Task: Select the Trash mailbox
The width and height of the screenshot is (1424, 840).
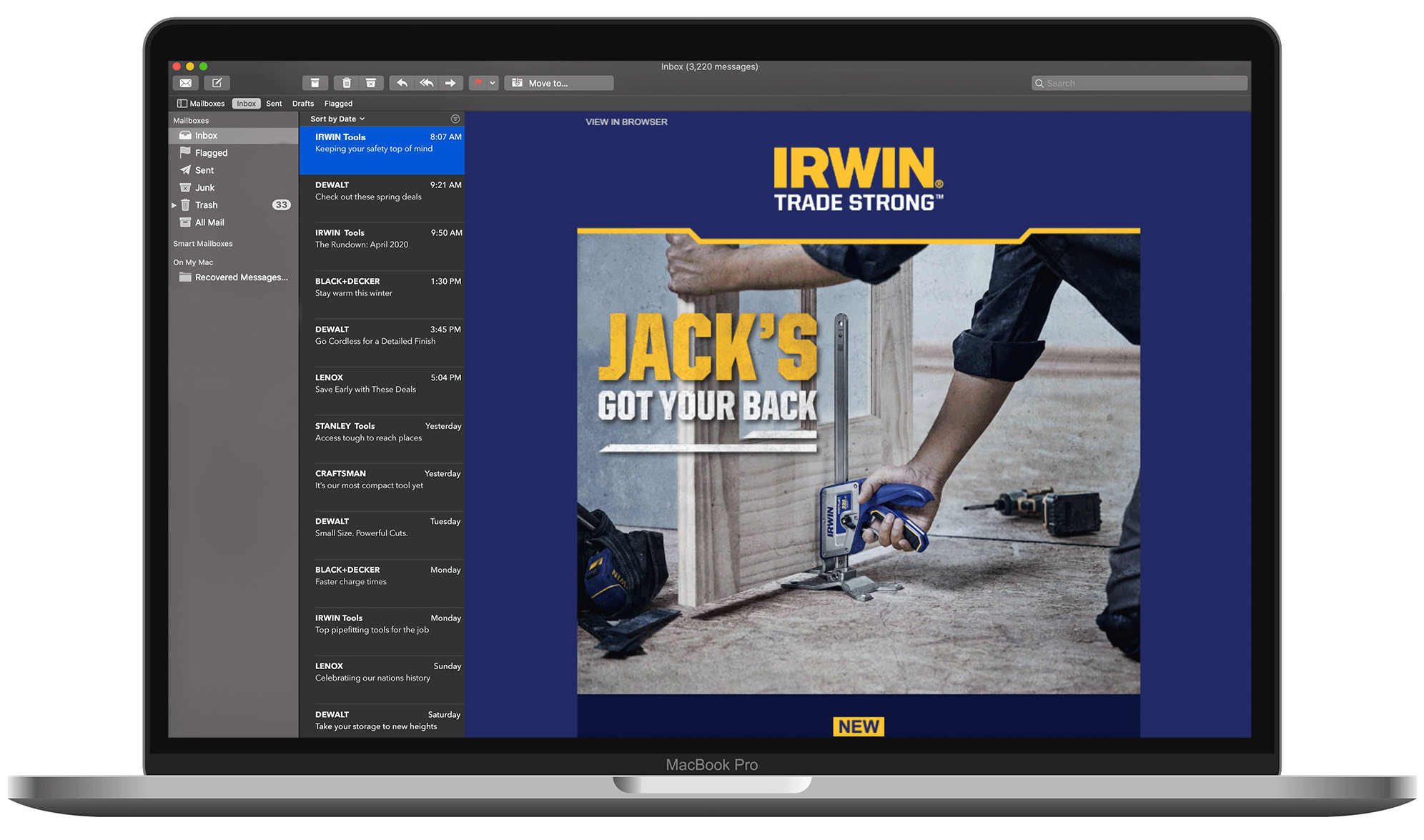Action: pyautogui.click(x=233, y=205)
